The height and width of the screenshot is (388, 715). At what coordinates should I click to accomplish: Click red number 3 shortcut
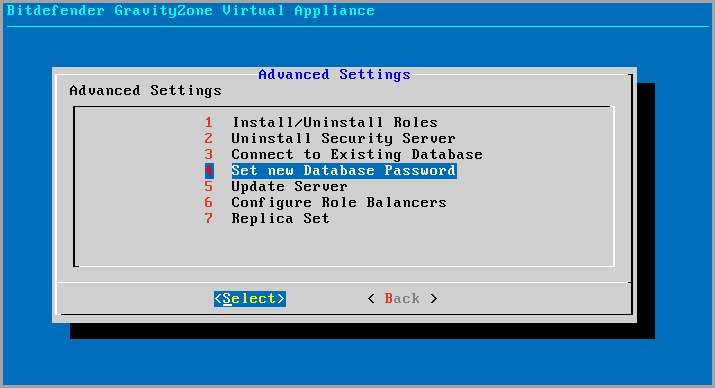208,155
